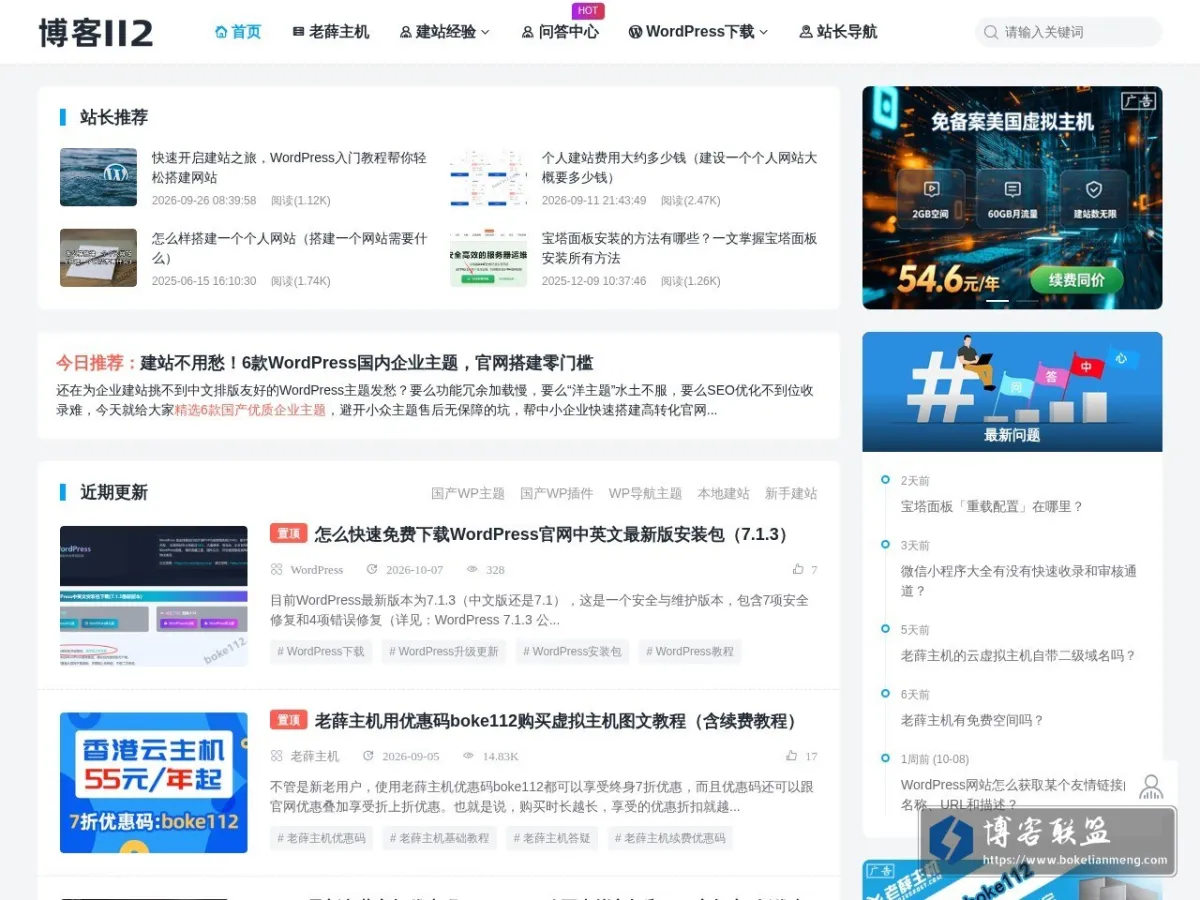Open question 老薛主机的云虚拟主机自带二级域名吗？
The width and height of the screenshot is (1200, 900).
[x=1018, y=656]
